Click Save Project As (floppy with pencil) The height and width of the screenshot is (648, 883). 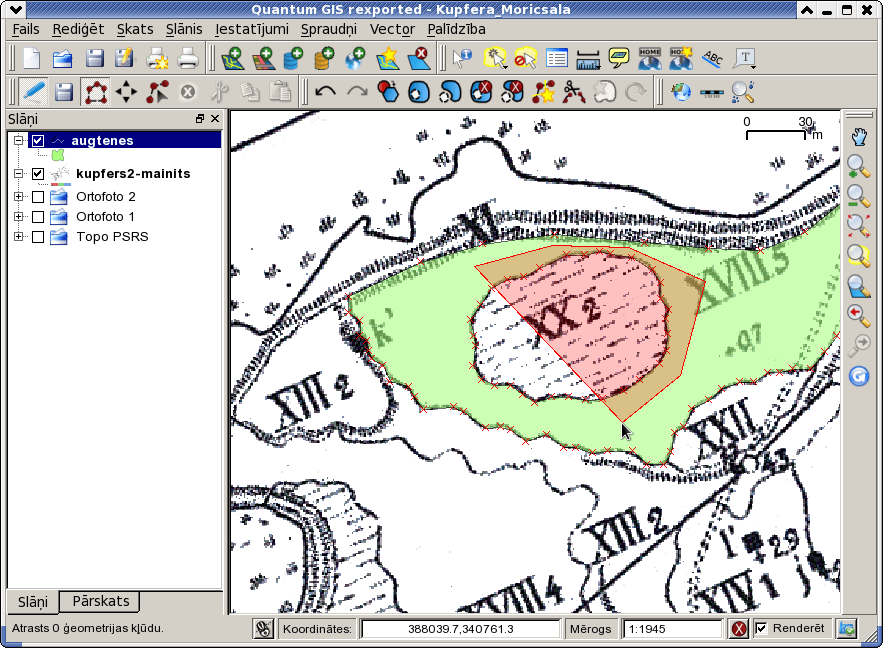pos(125,58)
